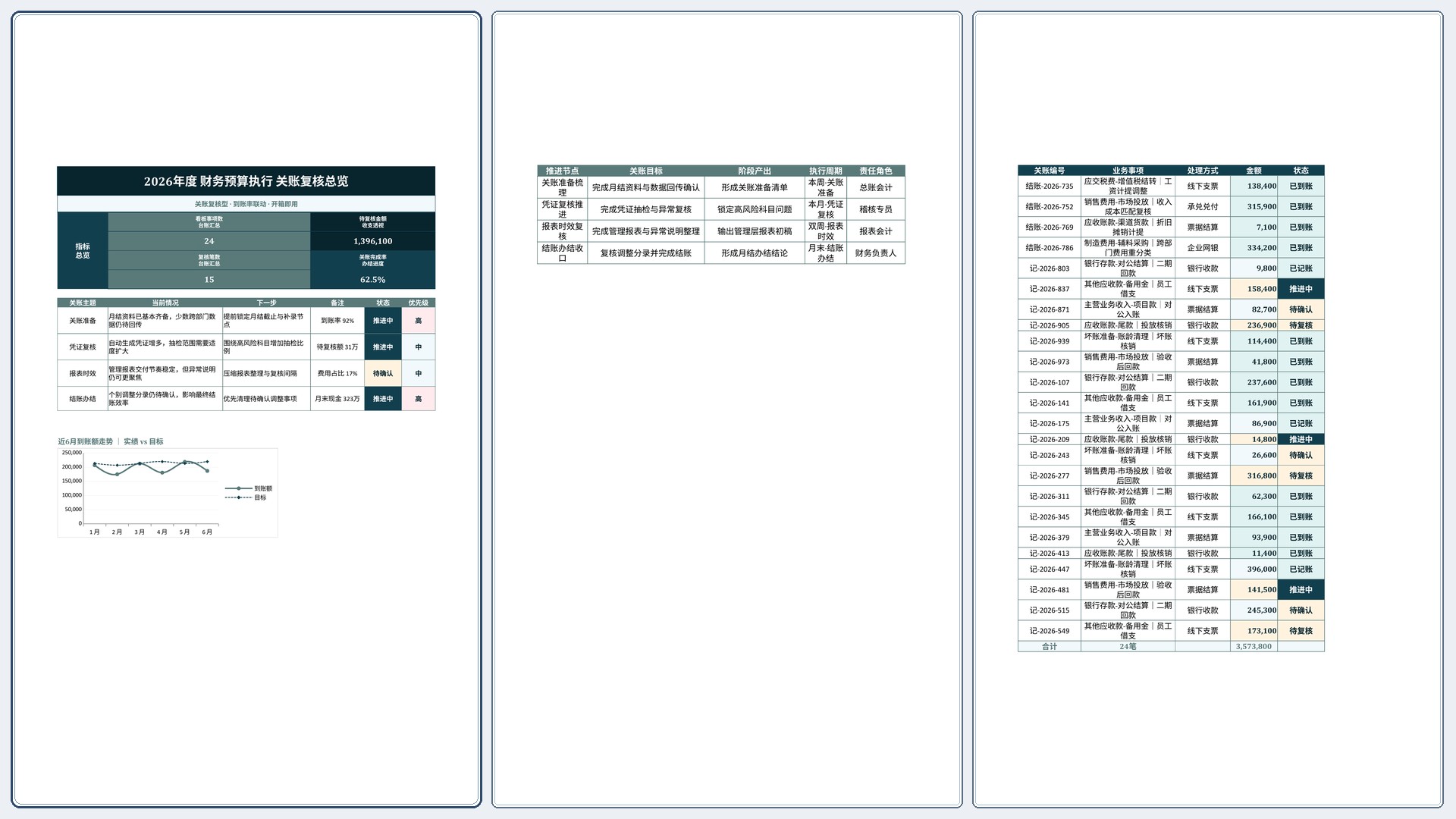The image size is (1456, 819).
Task: Click the 稽核专员 role cell
Action: pyautogui.click(x=876, y=209)
